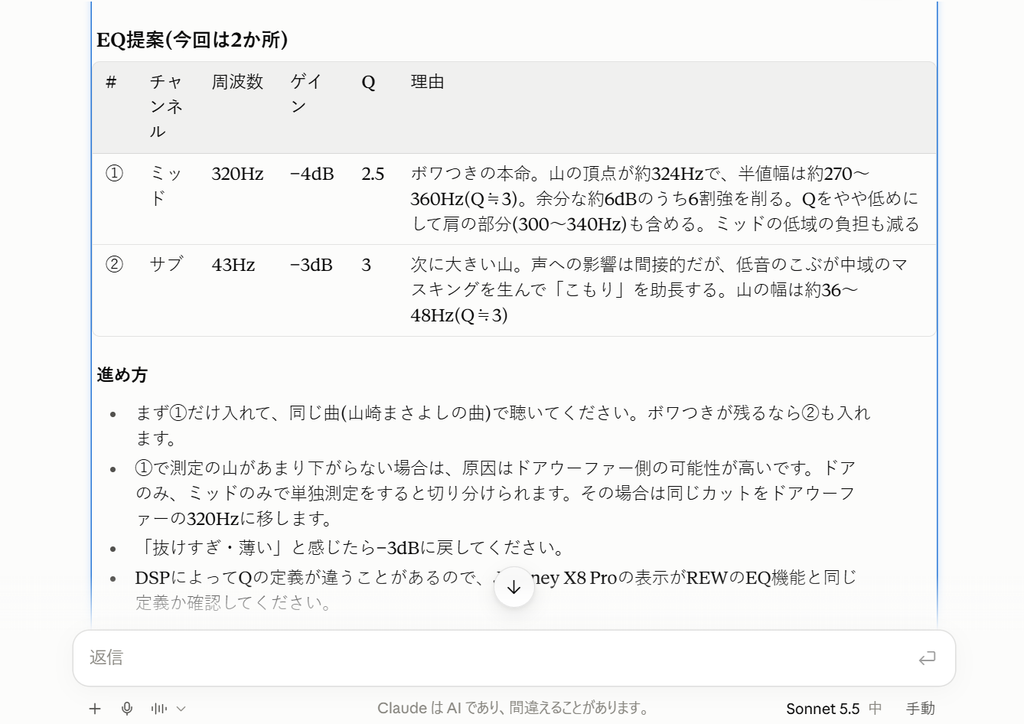Click the bullet starting ①で測定の山が

pos(496,494)
